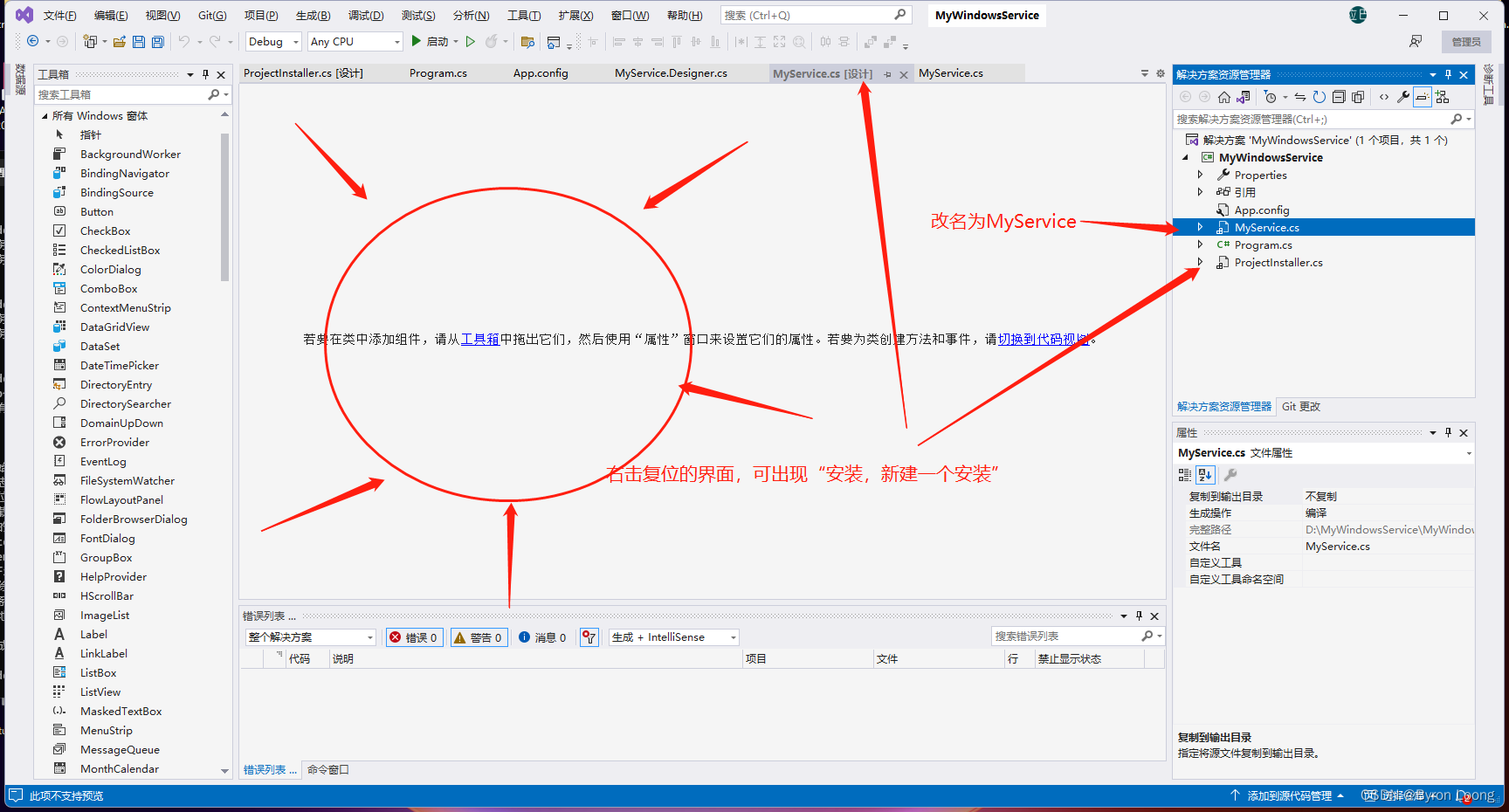The height and width of the screenshot is (812, 1509).
Task: Select BackgroundWorker in the toolbox
Action: 130,155
